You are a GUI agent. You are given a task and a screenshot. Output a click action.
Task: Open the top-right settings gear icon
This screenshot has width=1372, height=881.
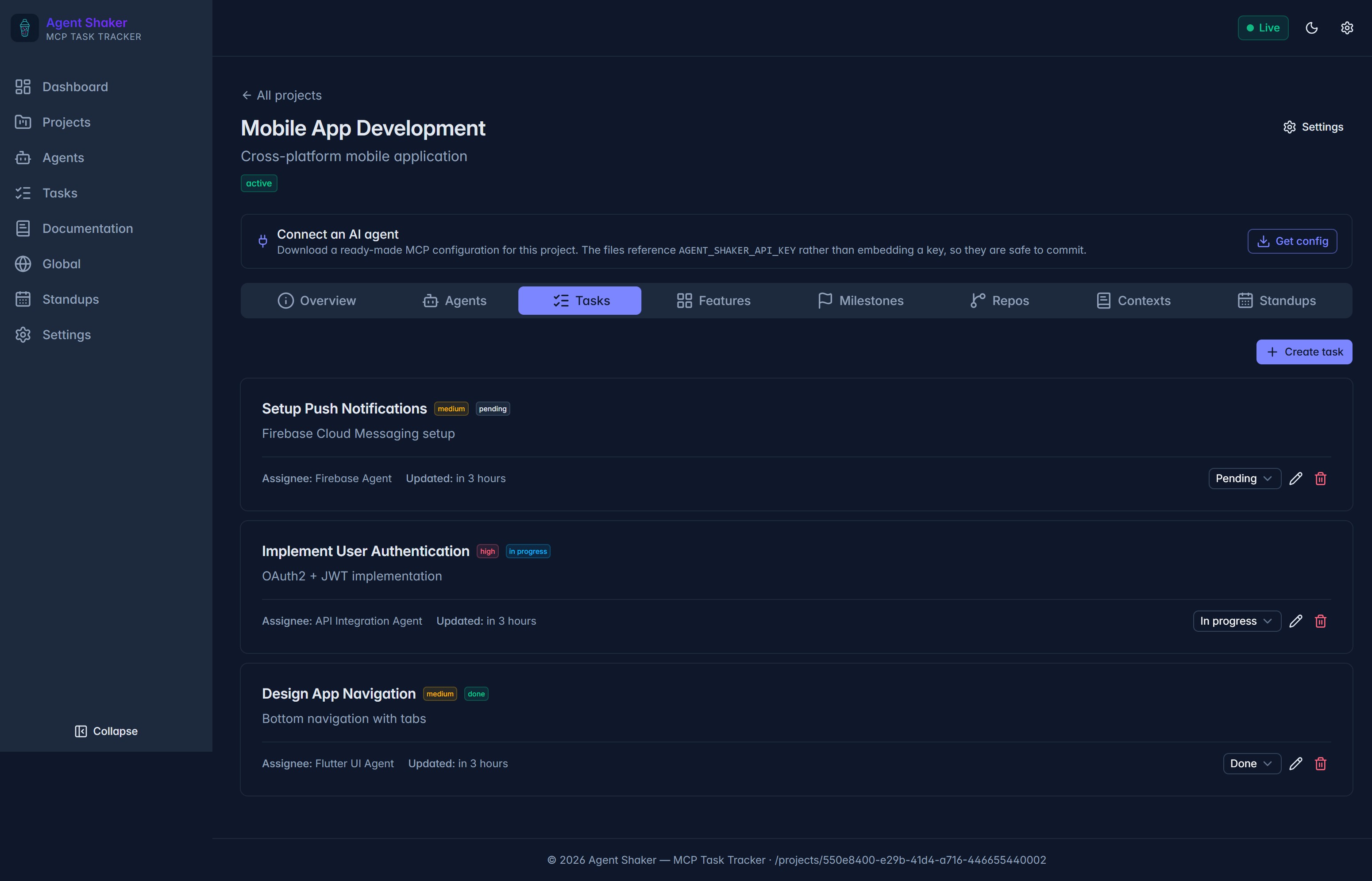[1347, 28]
